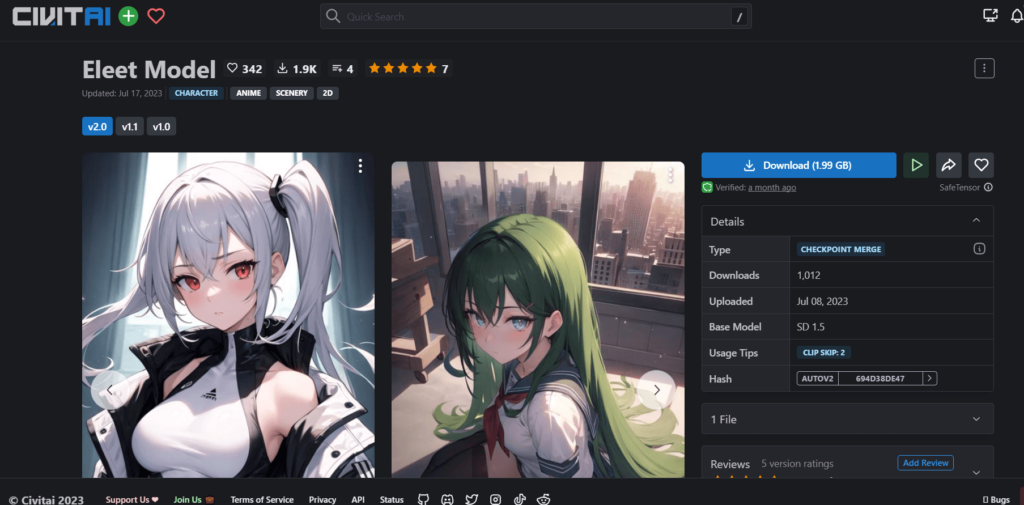The width and height of the screenshot is (1024, 505).
Task: Click the info icon next to Checkpoint Merge
Action: coord(979,249)
